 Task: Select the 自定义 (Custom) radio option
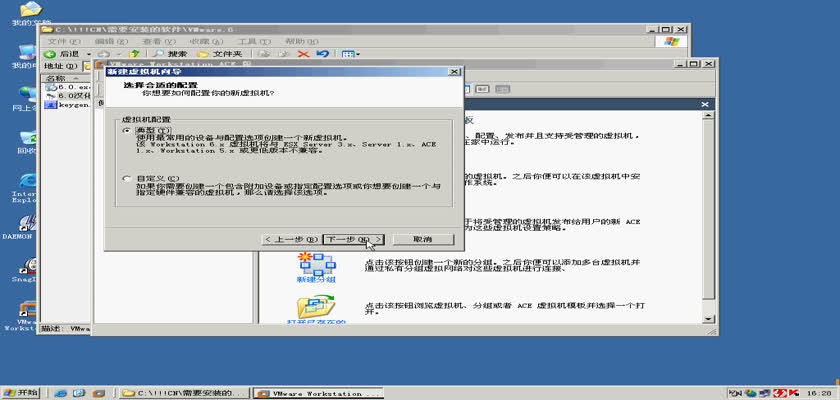pos(126,179)
